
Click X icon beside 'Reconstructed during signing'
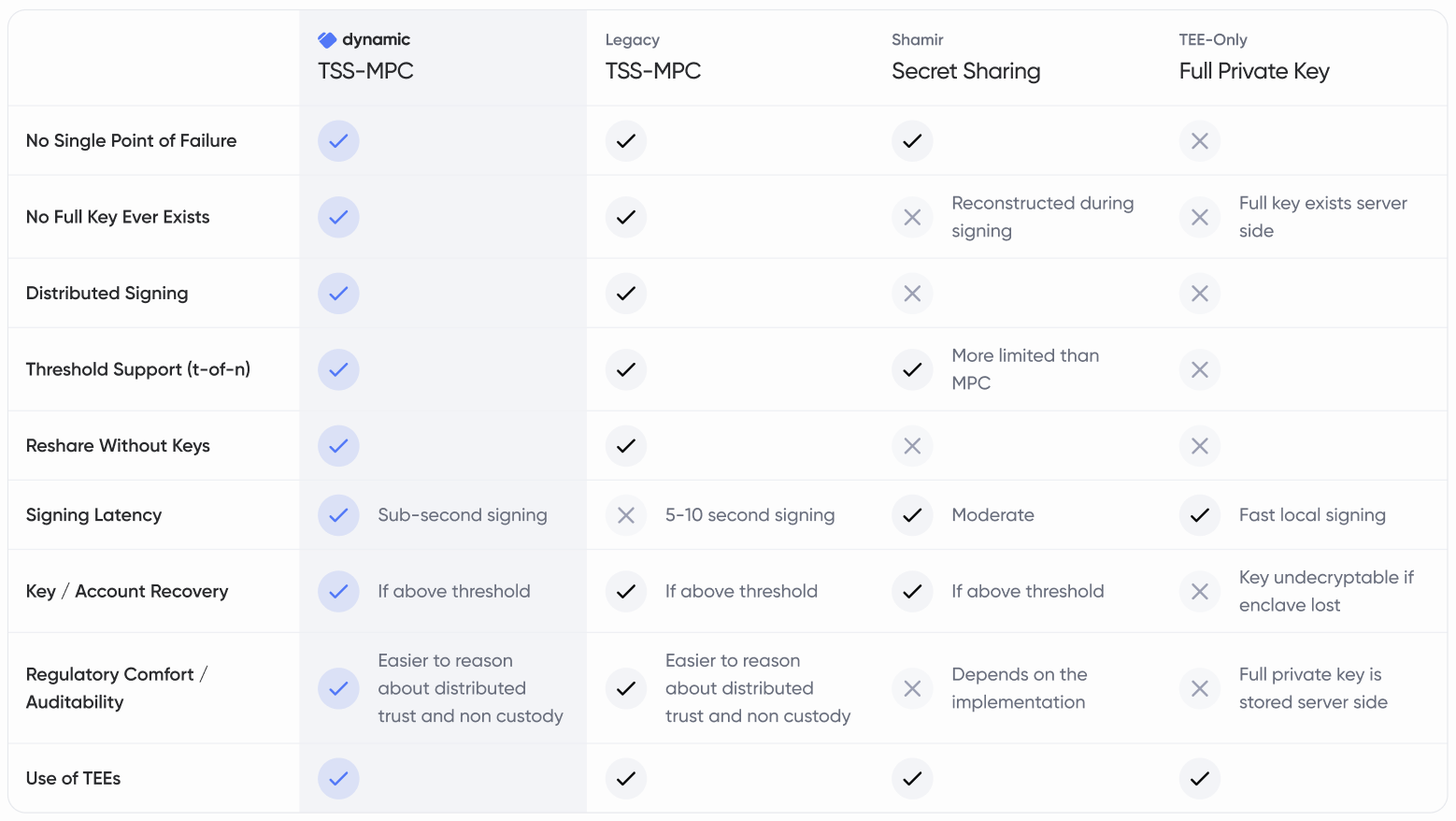click(912, 217)
